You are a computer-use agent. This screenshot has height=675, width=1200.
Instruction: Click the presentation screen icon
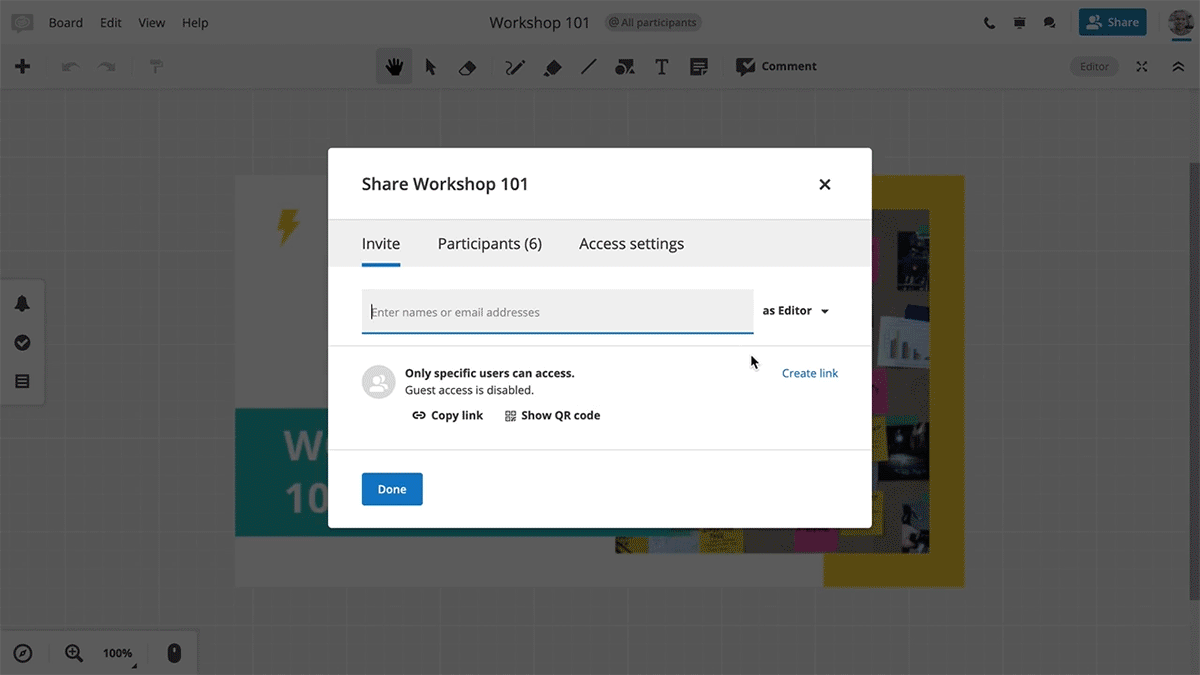click(1019, 22)
